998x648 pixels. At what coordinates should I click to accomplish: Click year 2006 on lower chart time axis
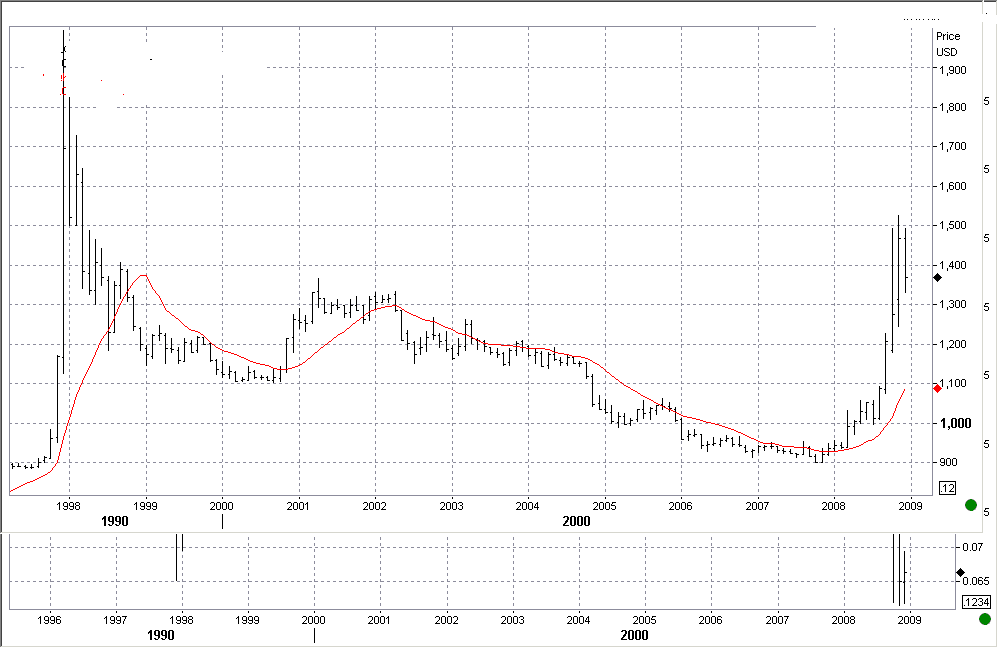pyautogui.click(x=710, y=620)
